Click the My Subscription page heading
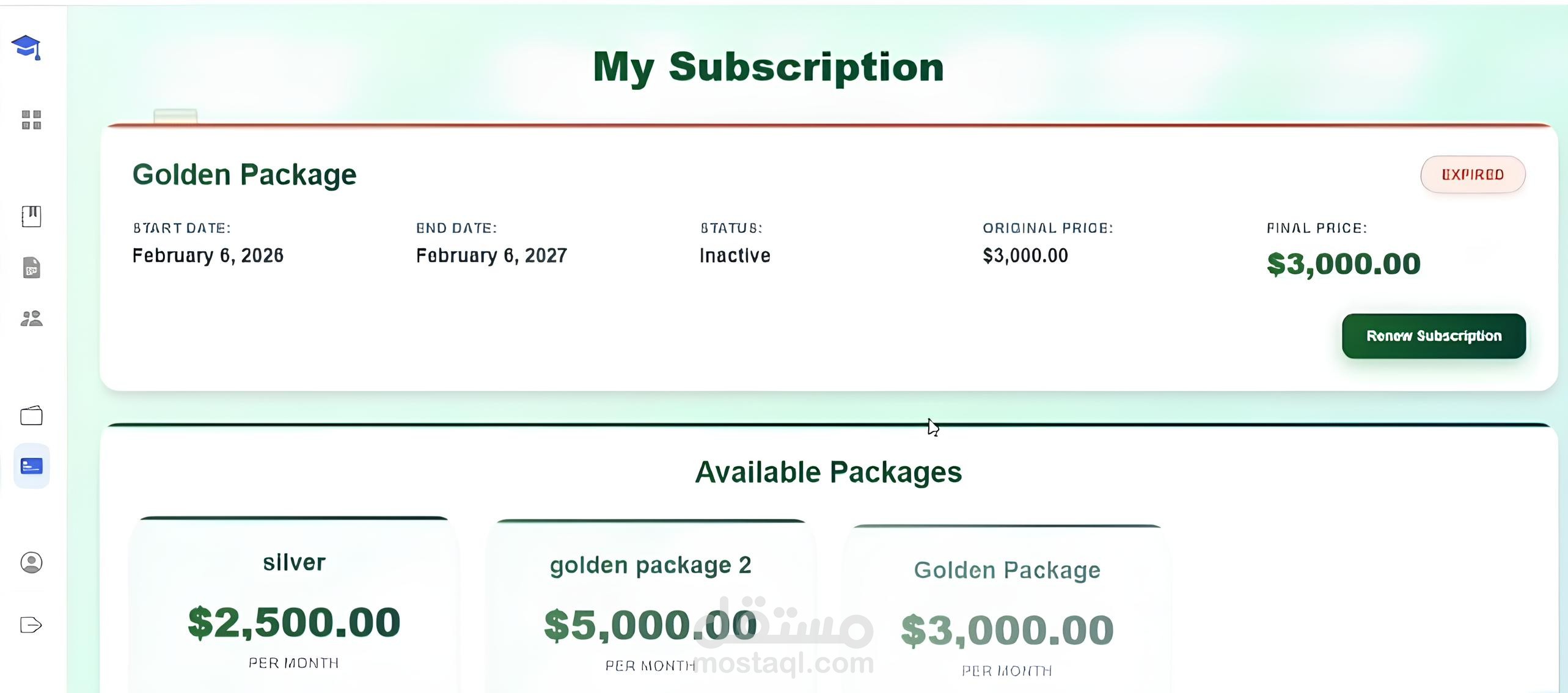This screenshot has height=693, width=1568. 768,67
